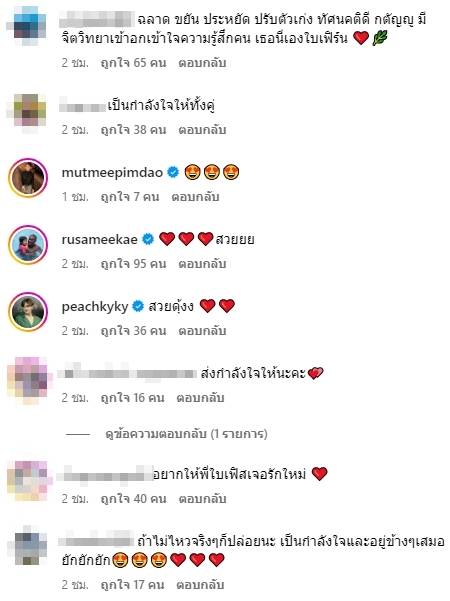Open rusameekae's profile avatar
The height and width of the screenshot is (601, 450).
(x=28, y=245)
